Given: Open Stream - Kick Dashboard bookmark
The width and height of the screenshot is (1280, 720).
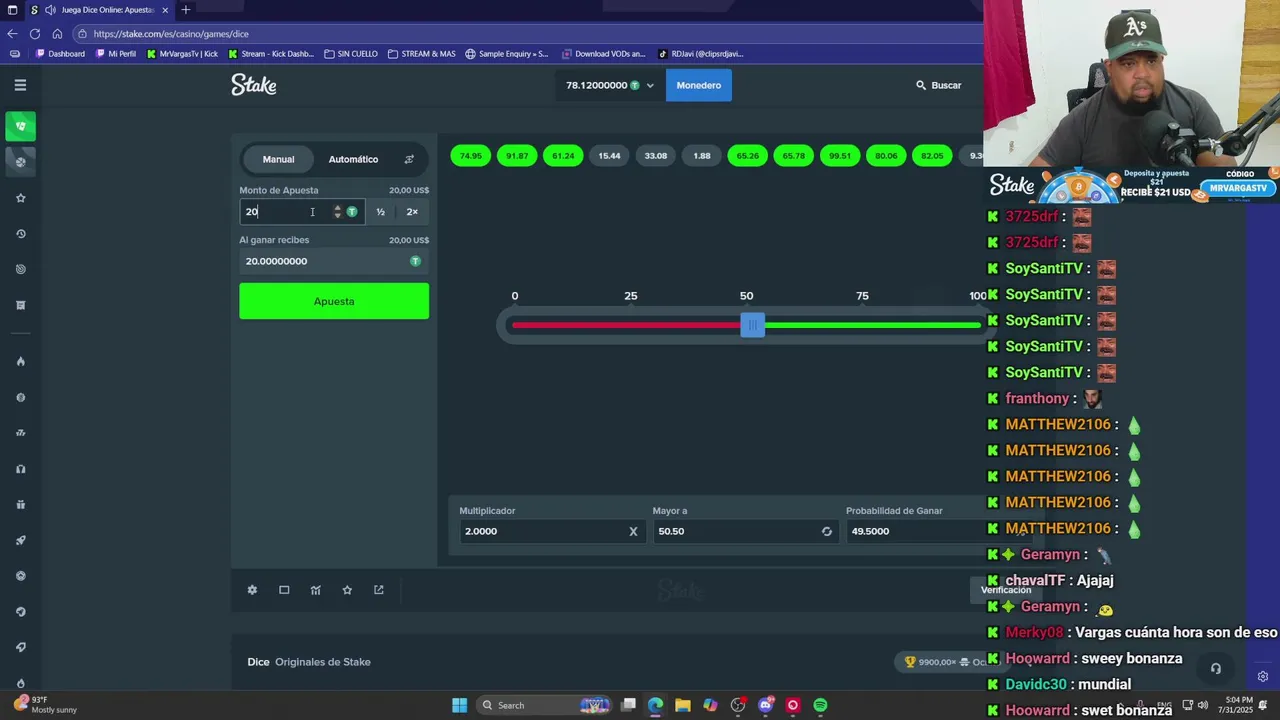Looking at the screenshot, I should click(271, 54).
